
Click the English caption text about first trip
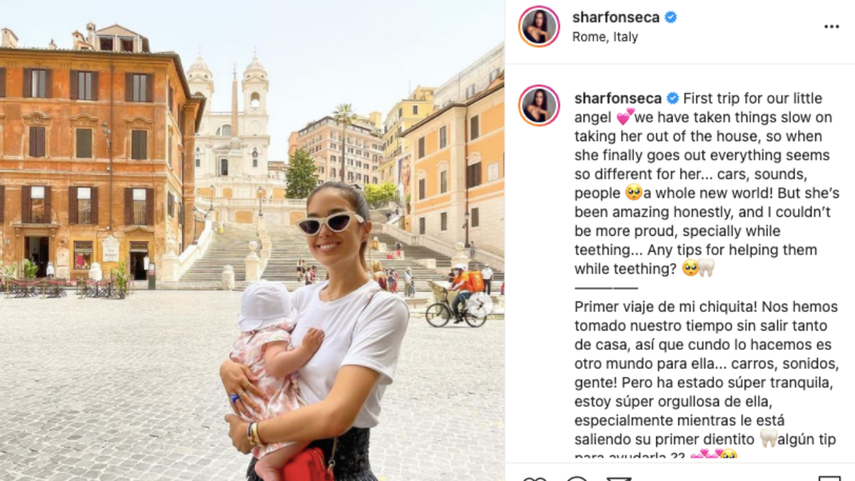click(x=707, y=183)
